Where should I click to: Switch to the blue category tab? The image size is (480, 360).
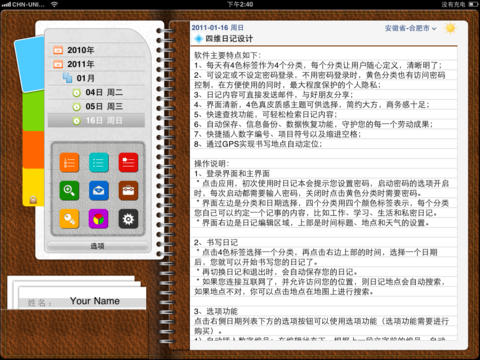(x=30, y=63)
